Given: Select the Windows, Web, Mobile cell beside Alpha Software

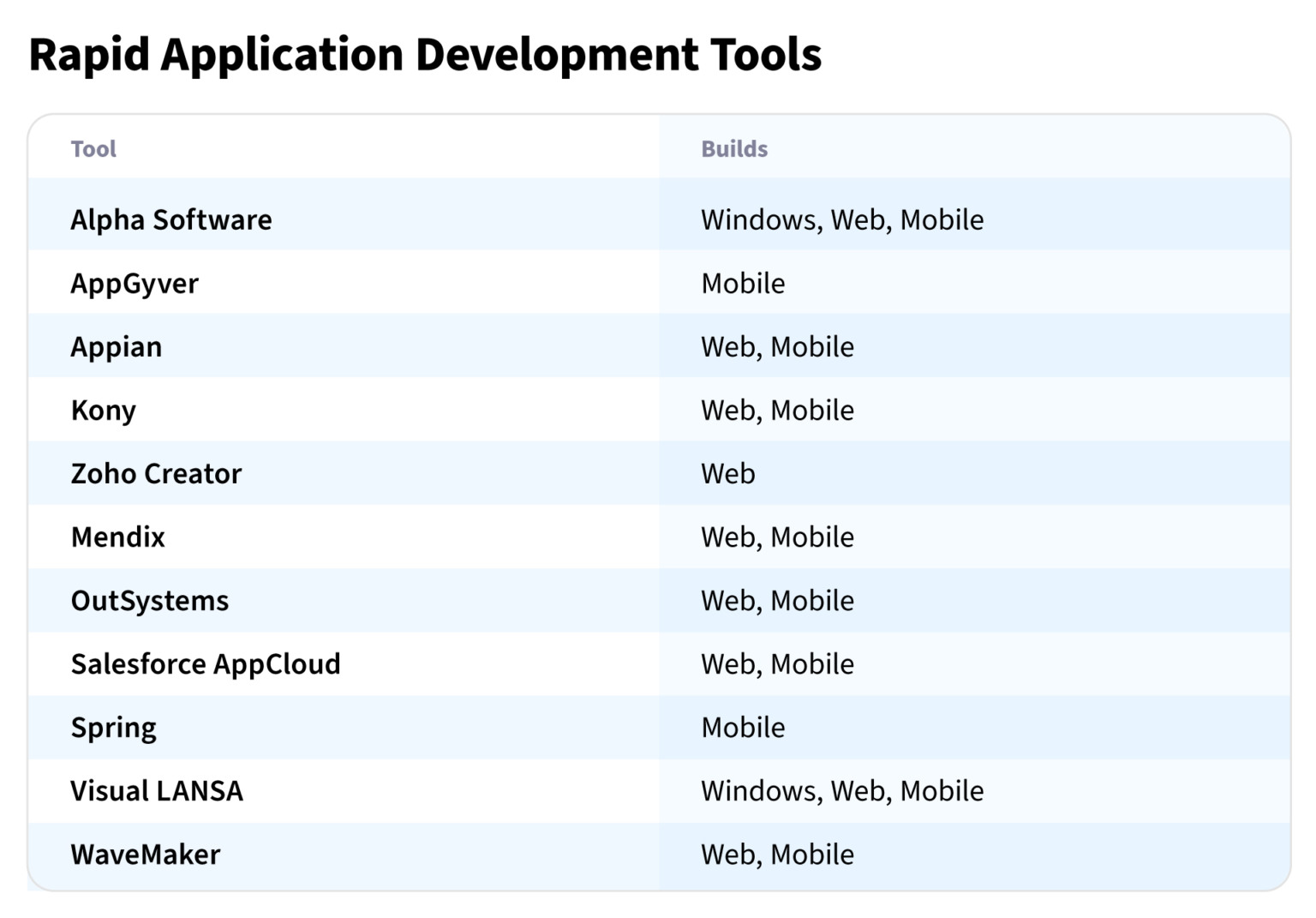Looking at the screenshot, I should coord(842,219).
